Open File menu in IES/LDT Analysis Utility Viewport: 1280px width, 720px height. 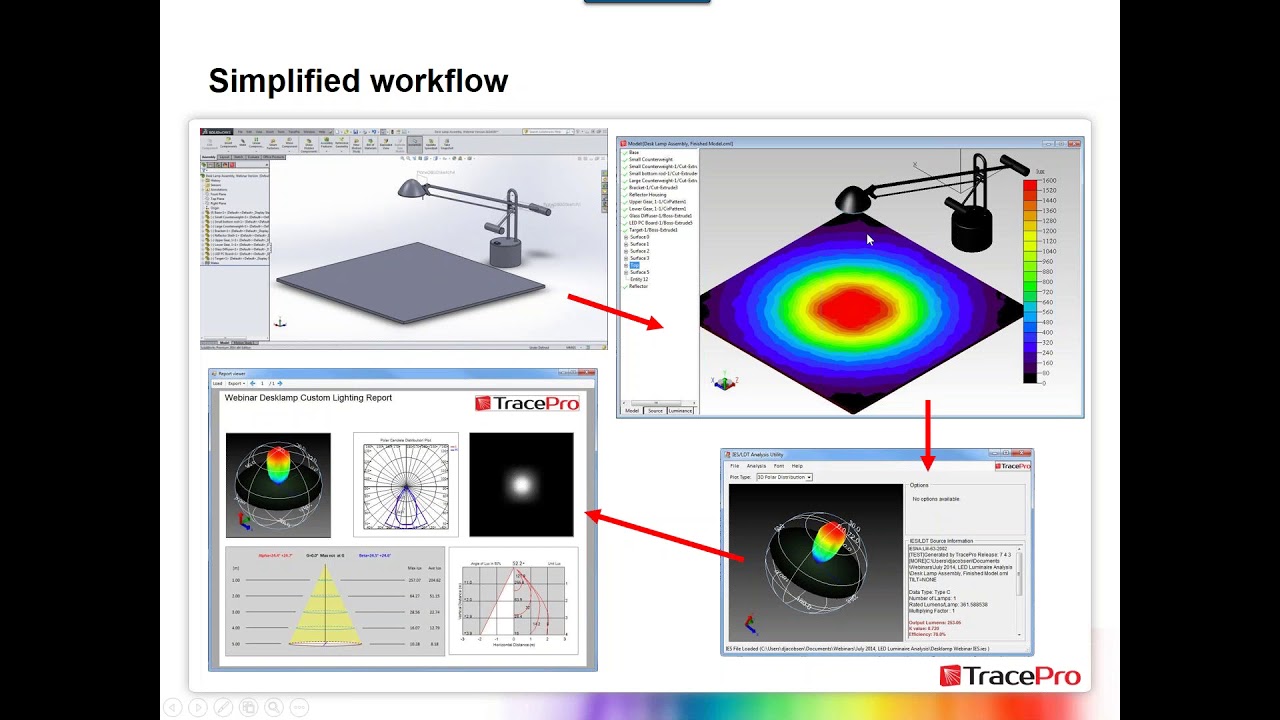(734, 466)
